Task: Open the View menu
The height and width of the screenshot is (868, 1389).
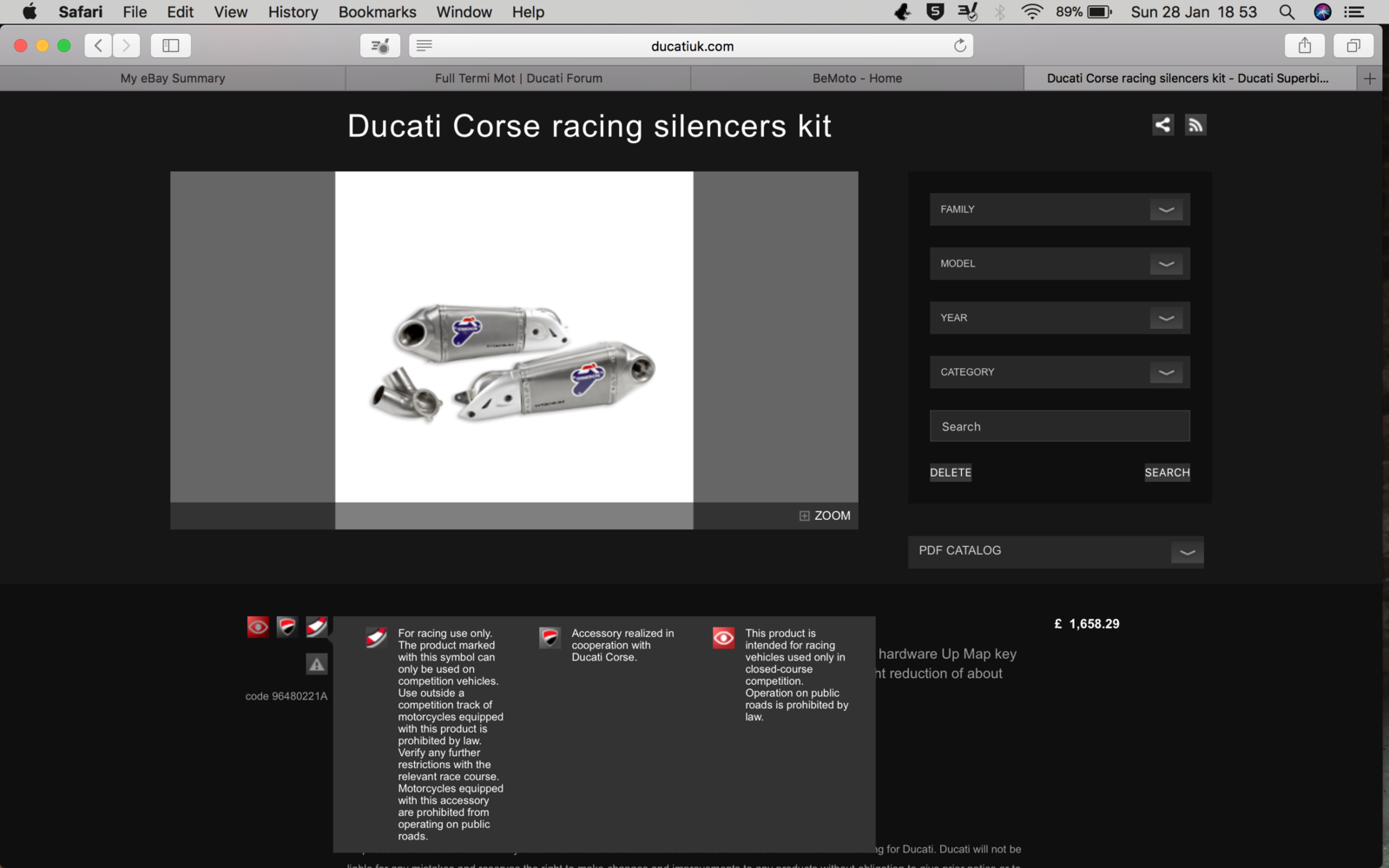Action: tap(231, 12)
